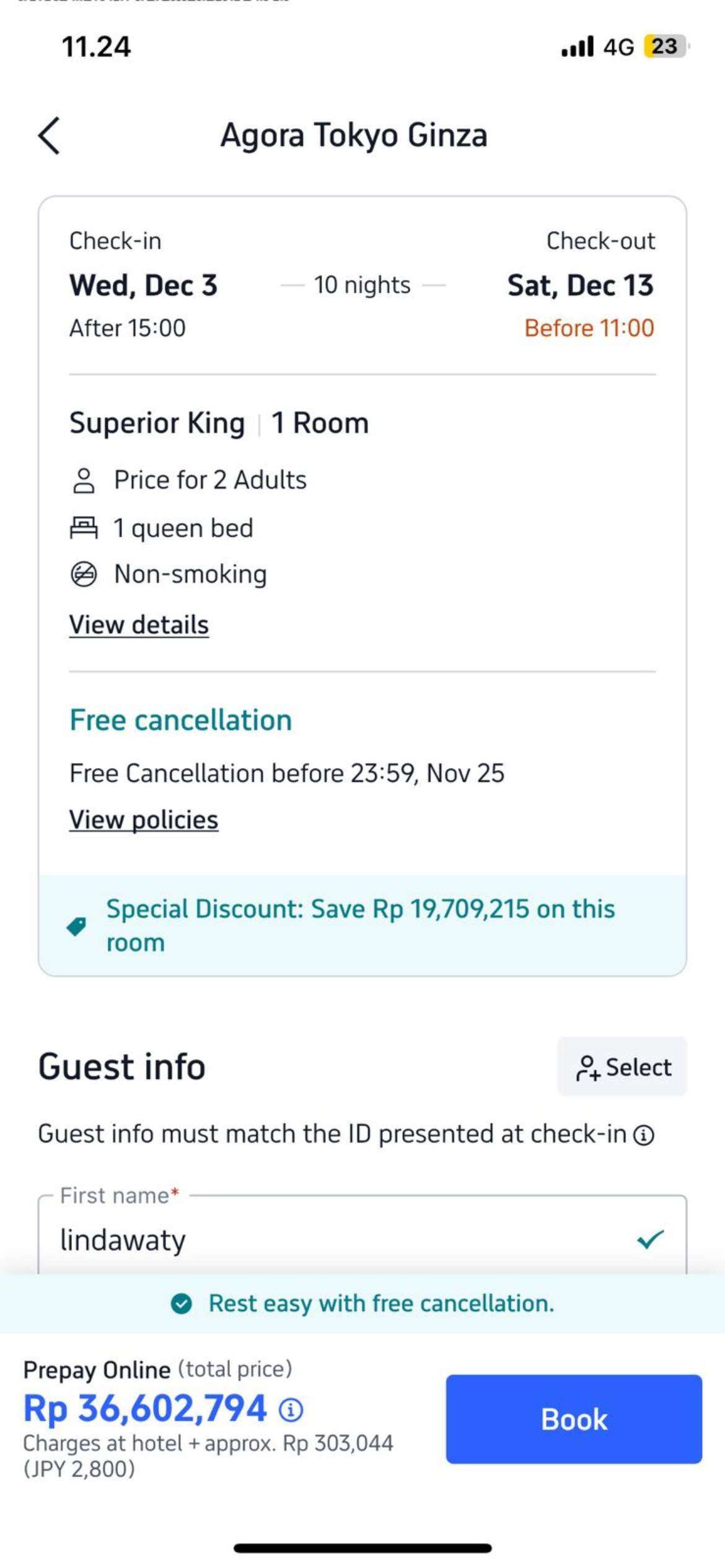Tap info icon next to total price
725x1568 pixels.
pyautogui.click(x=291, y=1410)
